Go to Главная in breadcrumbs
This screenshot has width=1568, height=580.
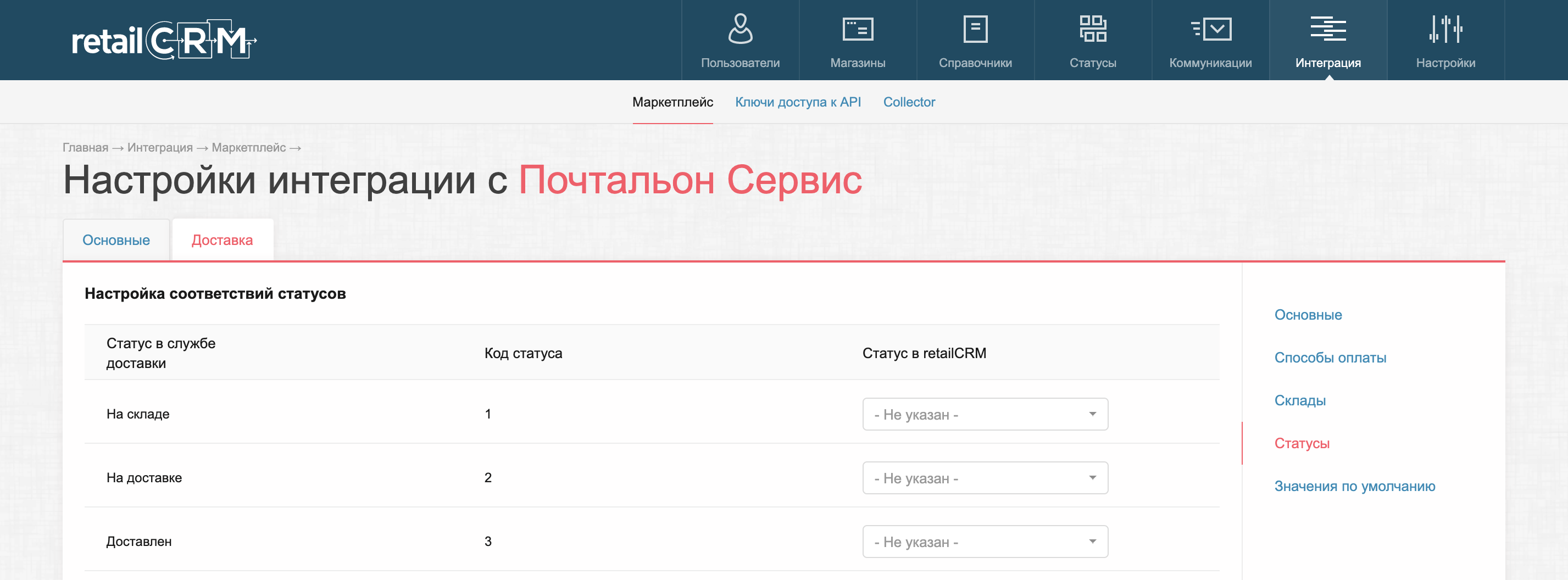(x=85, y=147)
